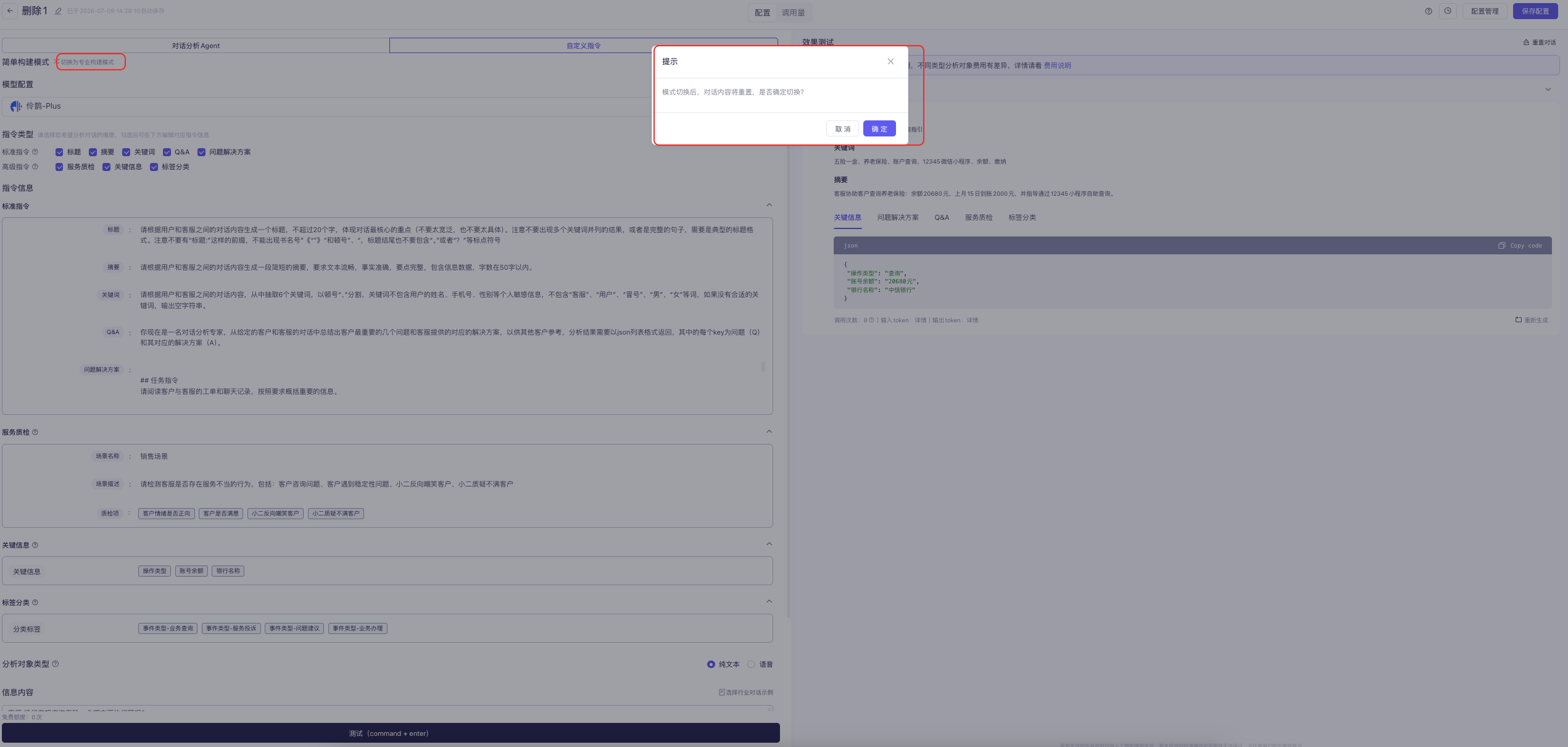The height and width of the screenshot is (747, 1568).
Task: Click the 银行名称 key info tag
Action: (228, 571)
